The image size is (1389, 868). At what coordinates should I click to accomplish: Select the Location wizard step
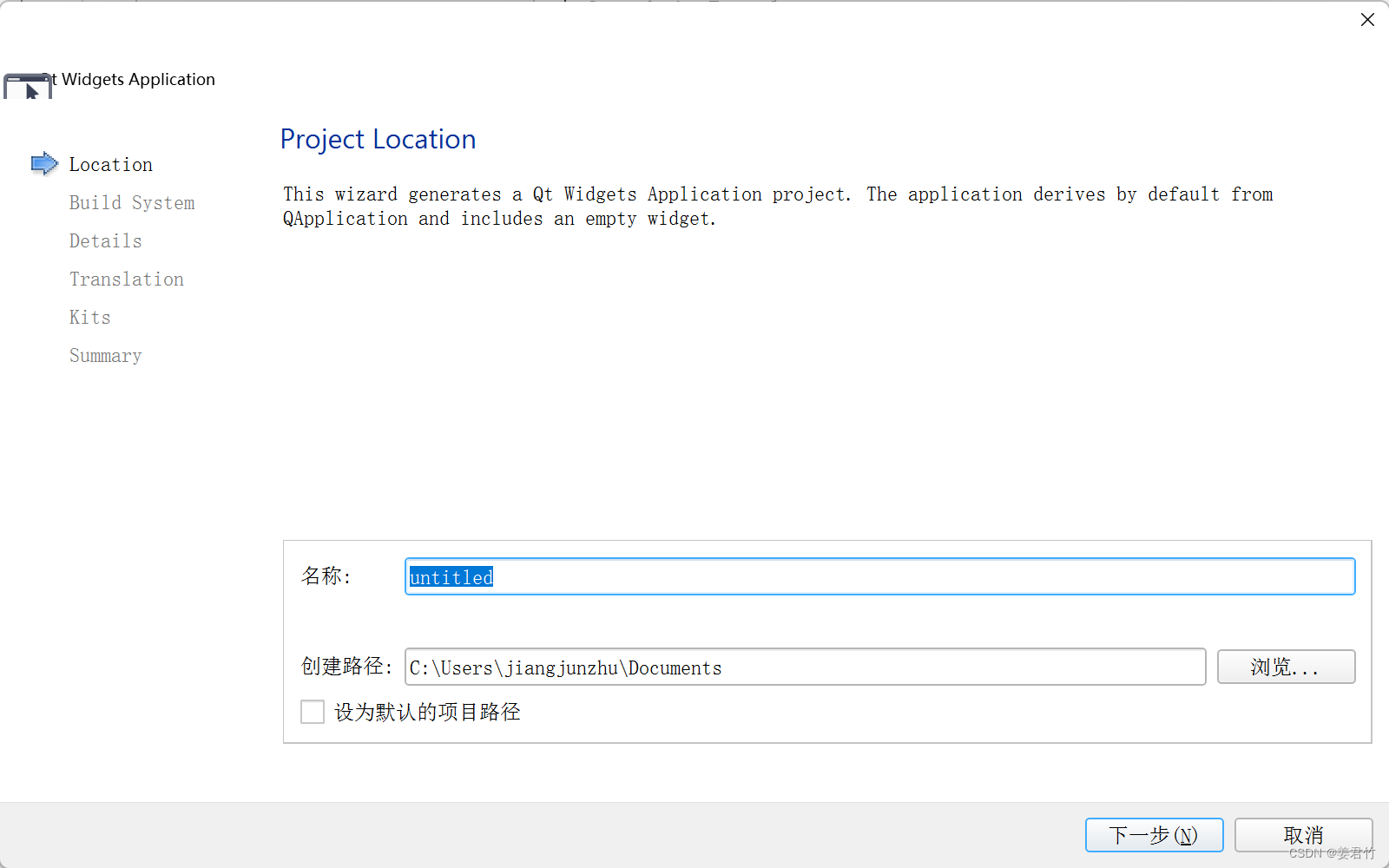(x=111, y=164)
